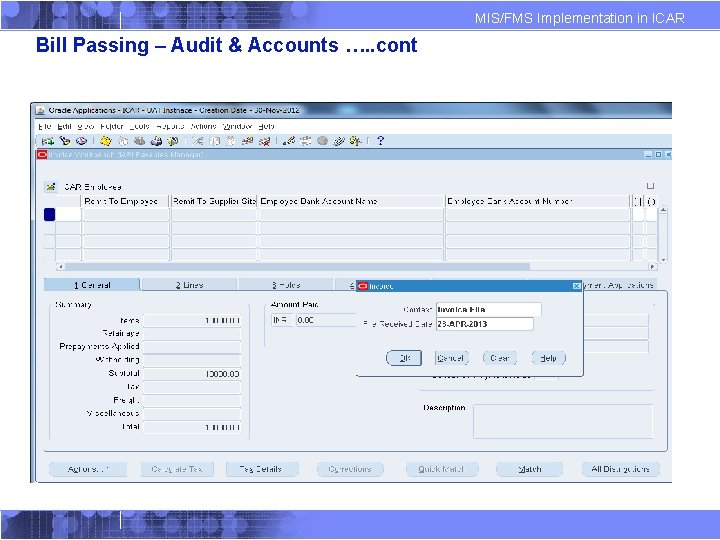The image size is (720, 540).
Task: Open the Show Navigator toolbar icon
Action: pos(81,141)
